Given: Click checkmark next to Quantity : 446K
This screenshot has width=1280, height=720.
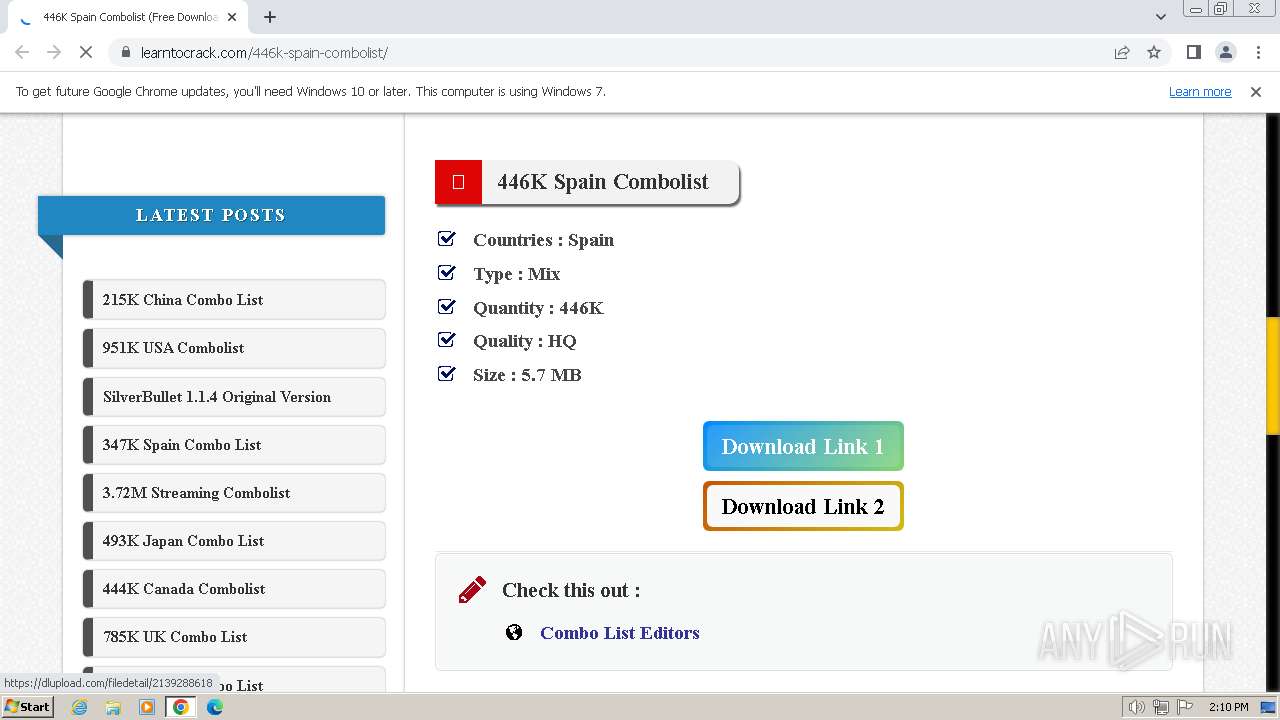Looking at the screenshot, I should coord(447,307).
